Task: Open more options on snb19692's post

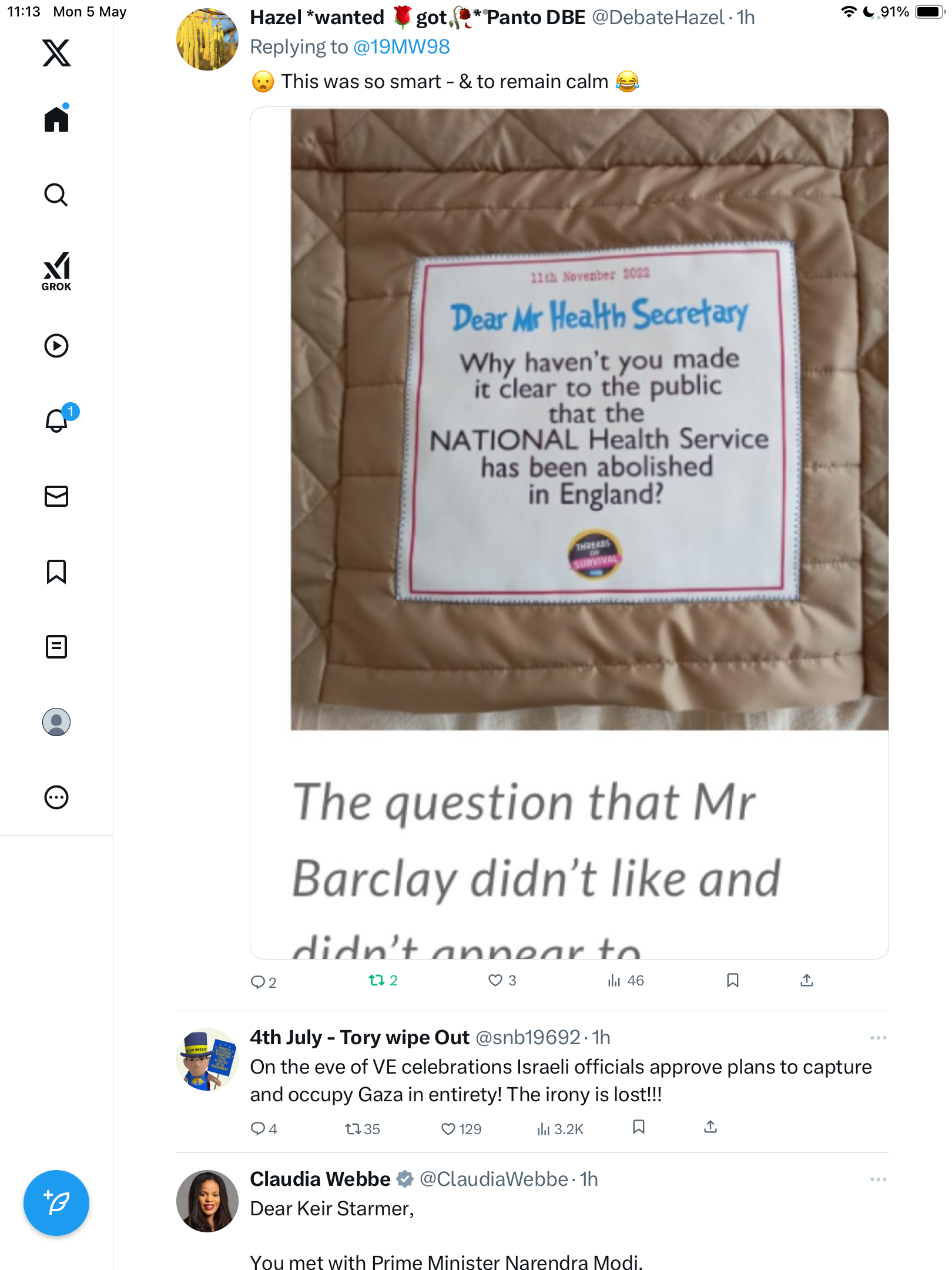Action: [x=879, y=1038]
